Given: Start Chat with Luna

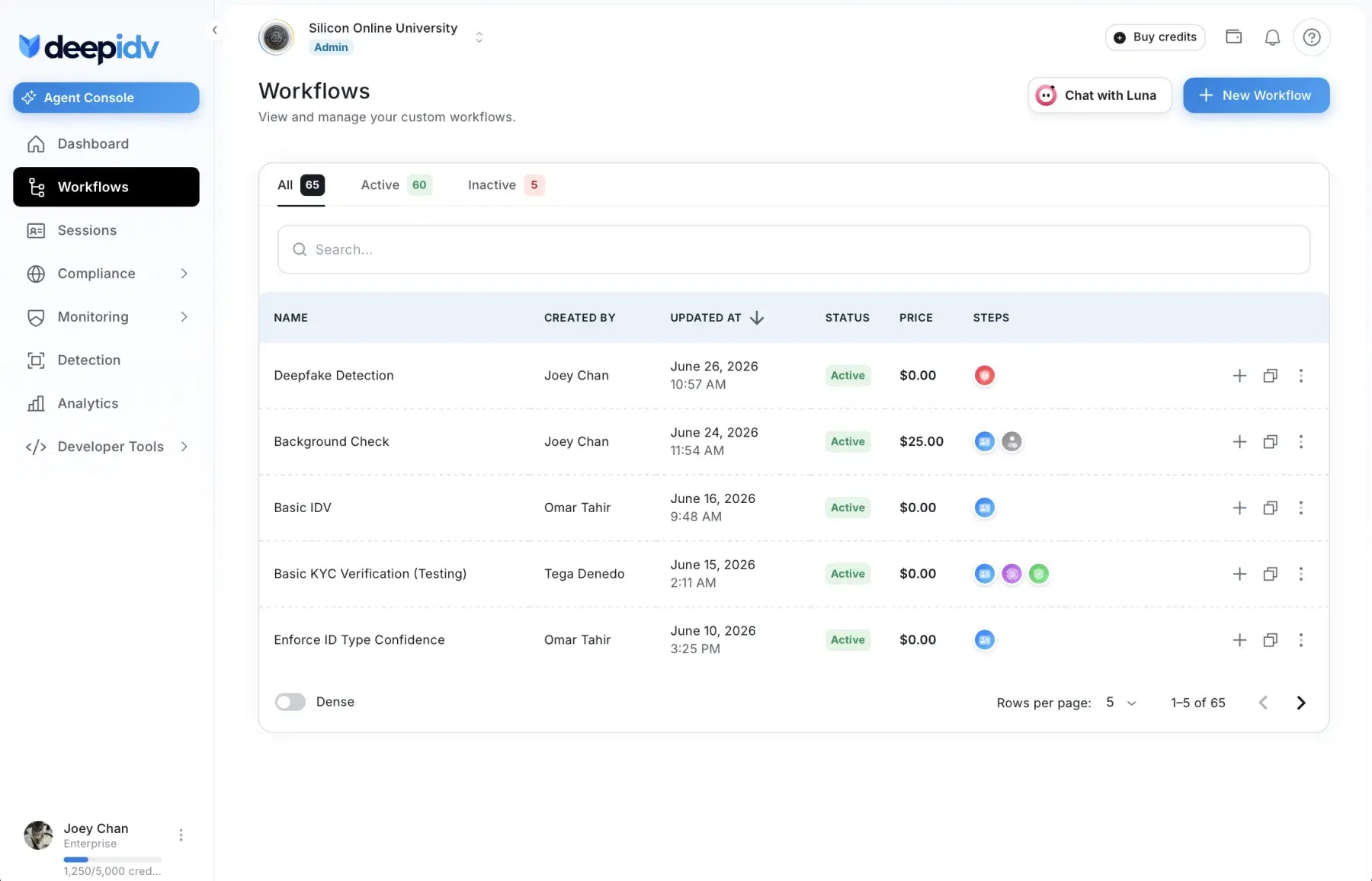Looking at the screenshot, I should [x=1100, y=95].
